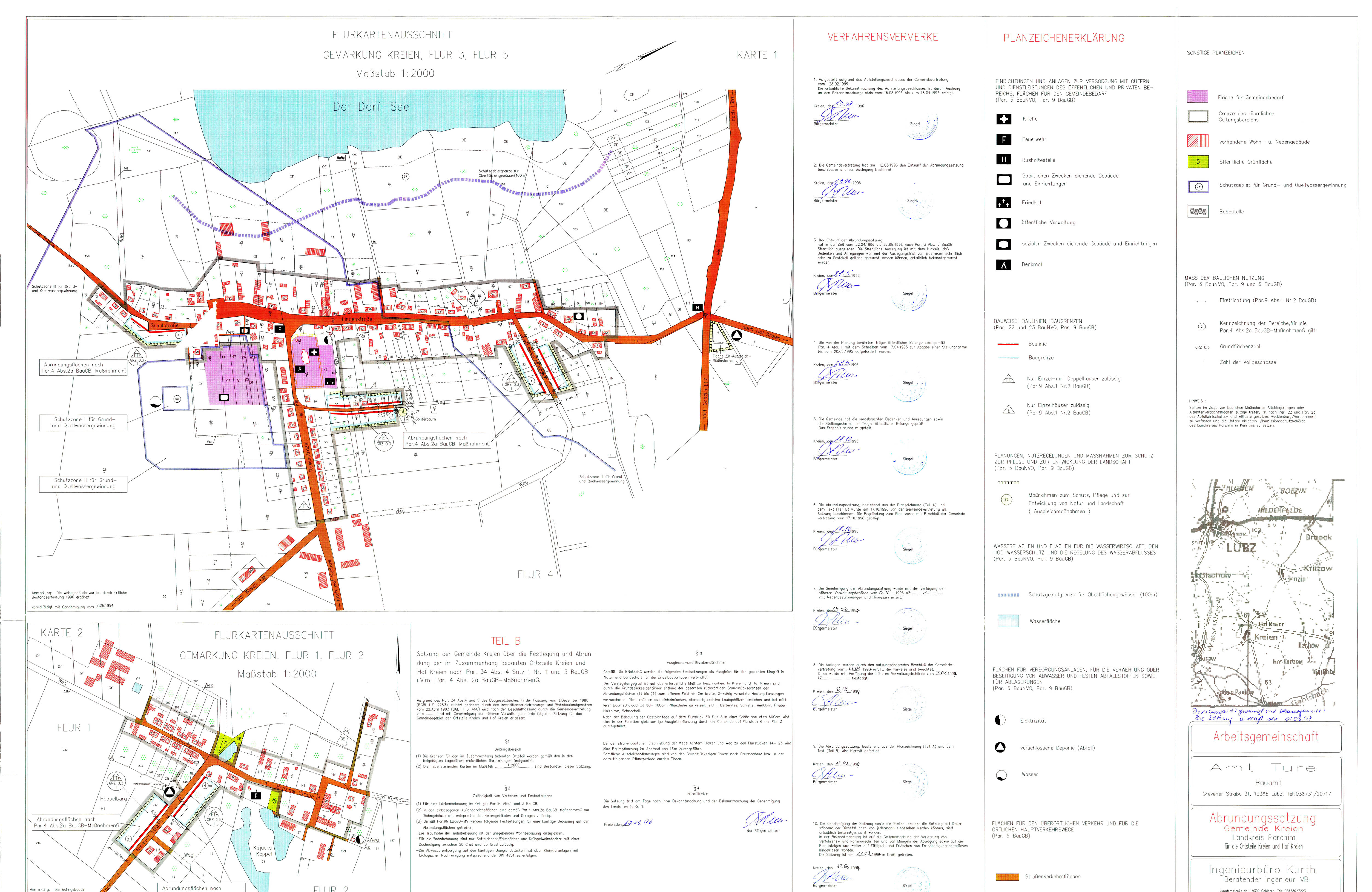
Task: Click the KARTE 1 label
Action: (757, 55)
